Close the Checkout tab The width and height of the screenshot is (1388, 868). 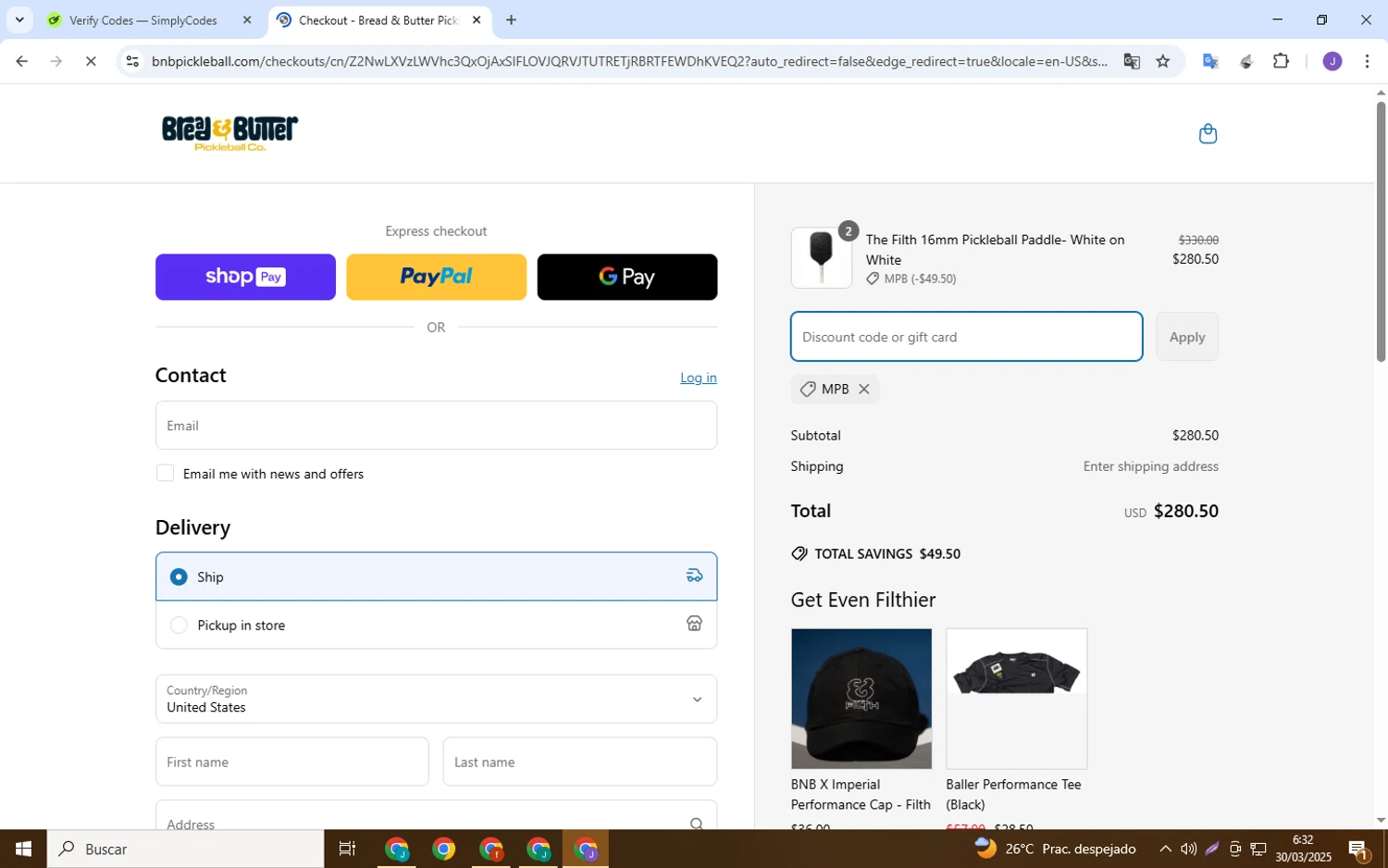(477, 20)
